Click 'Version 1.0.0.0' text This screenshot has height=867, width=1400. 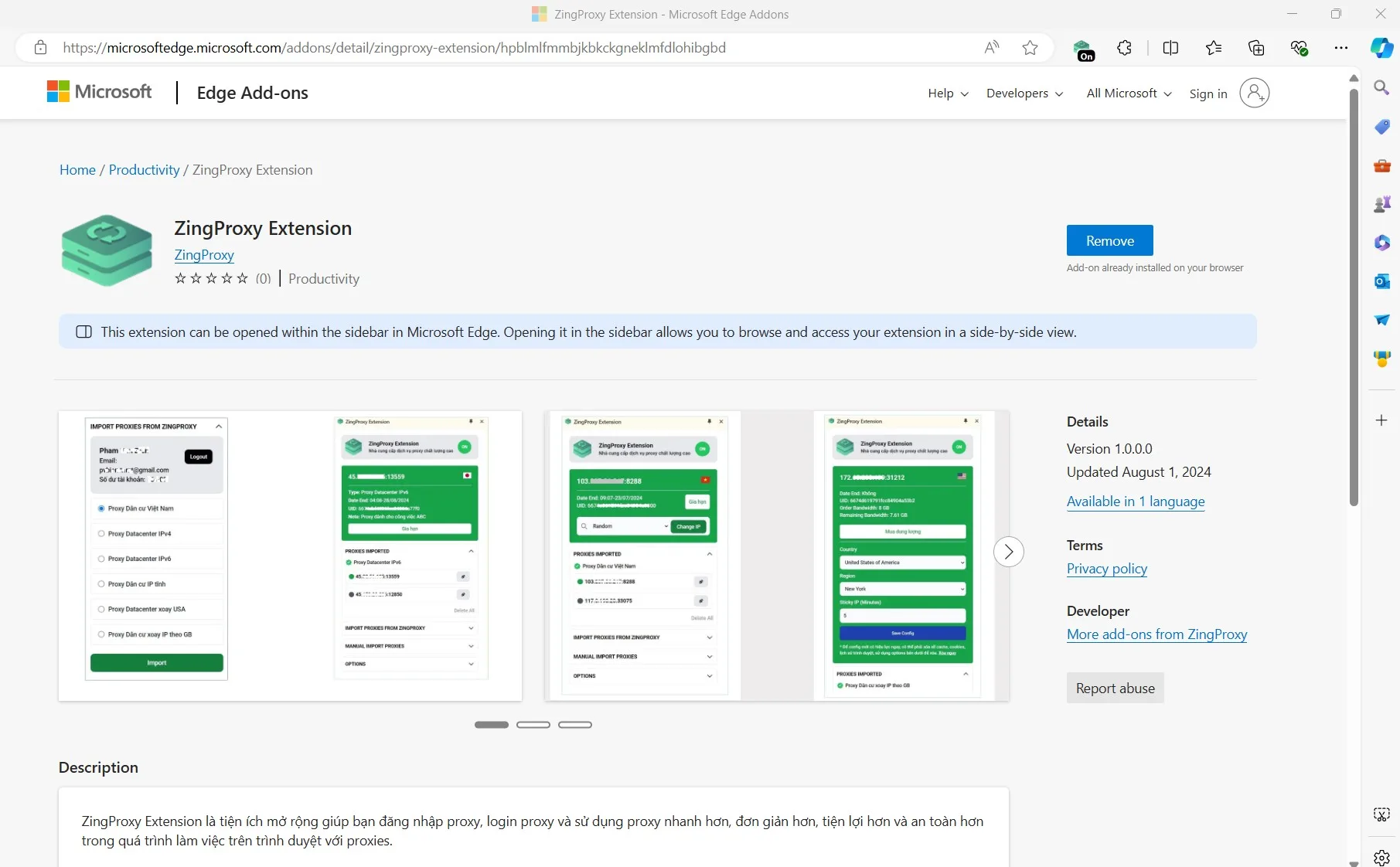click(x=1109, y=449)
